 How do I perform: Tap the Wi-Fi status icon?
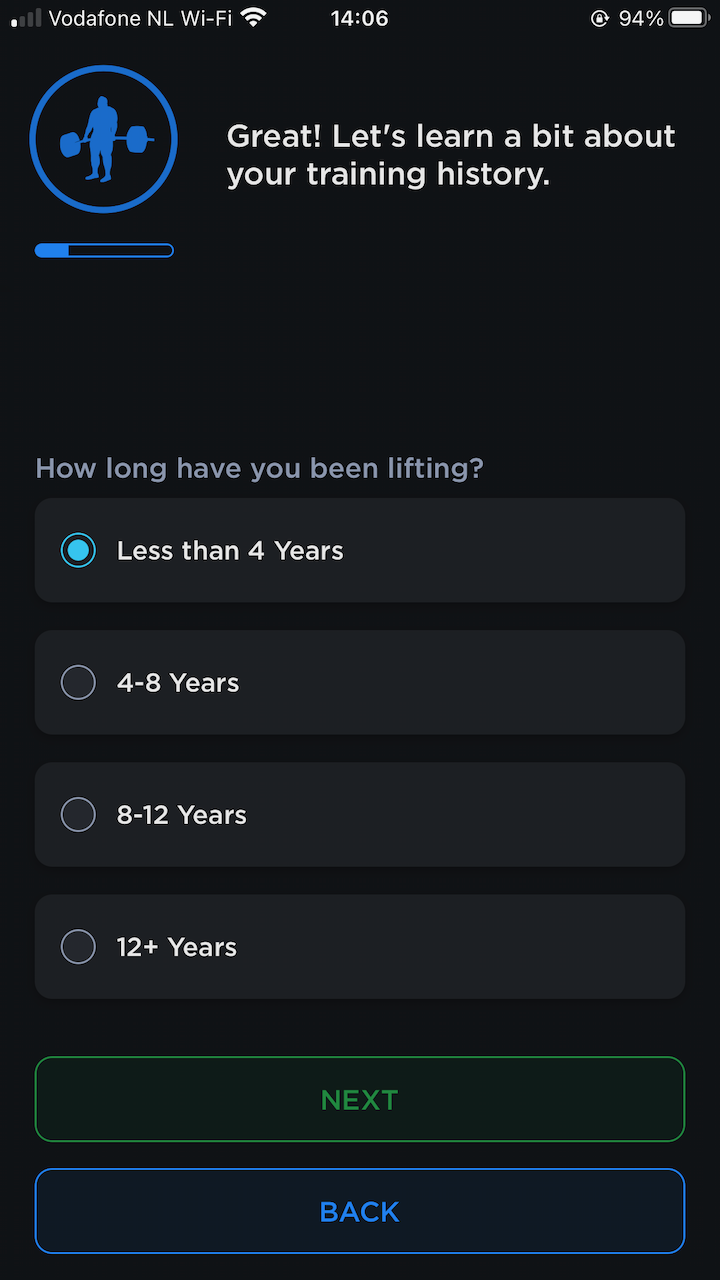pyautogui.click(x=254, y=18)
